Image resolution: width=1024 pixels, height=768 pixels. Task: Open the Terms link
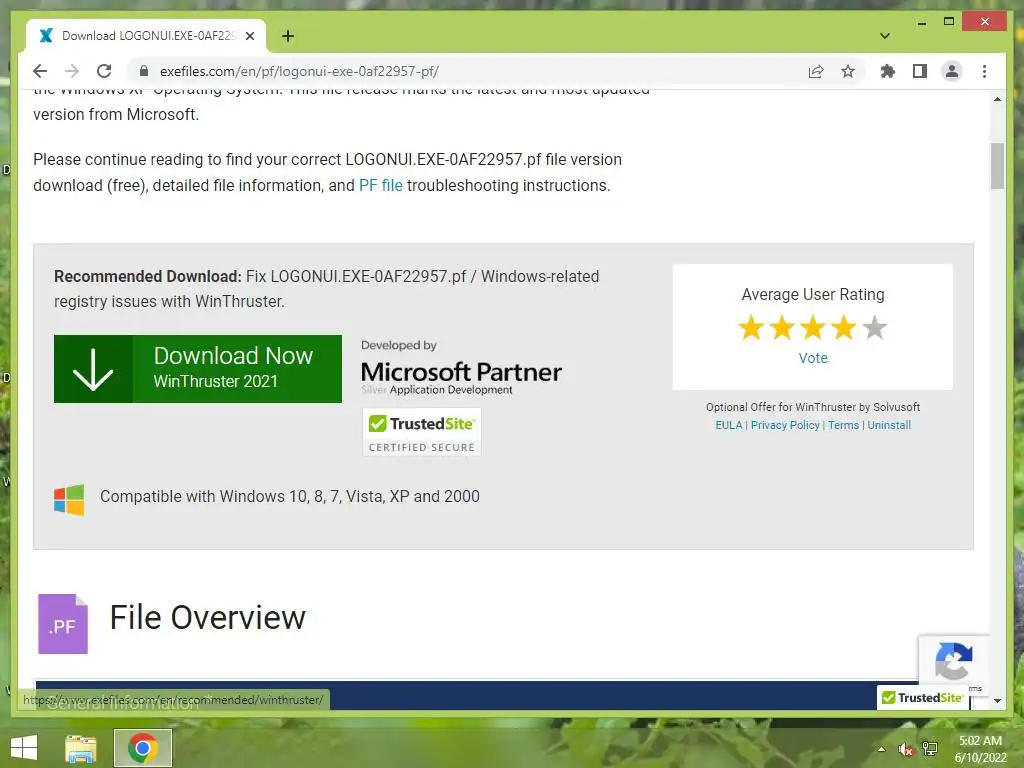pyautogui.click(x=843, y=425)
